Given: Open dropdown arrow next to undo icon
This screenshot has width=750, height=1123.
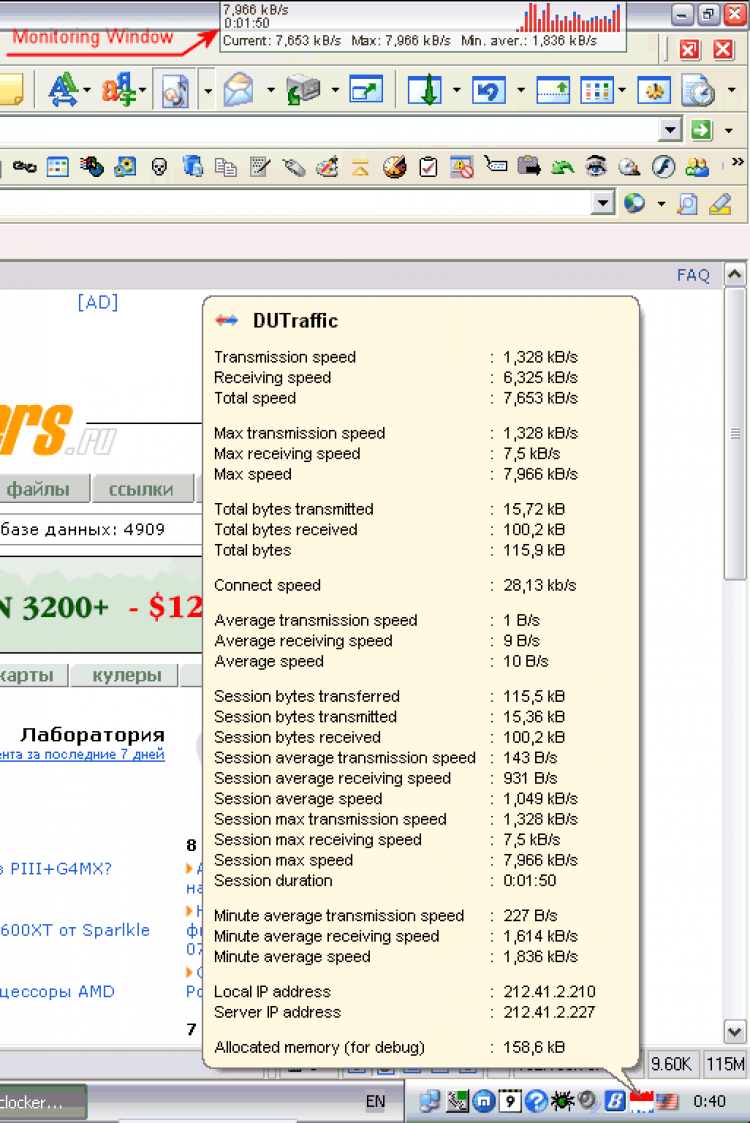Looking at the screenshot, I should (521, 91).
